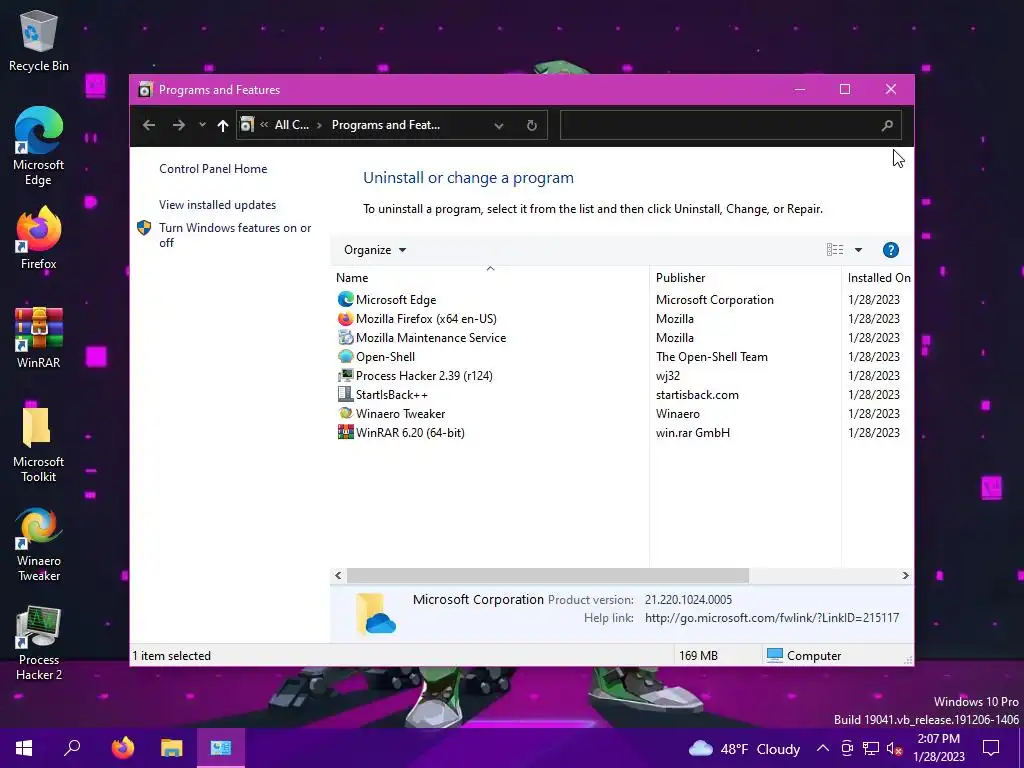This screenshot has width=1024, height=768.
Task: Open the 48°F Cloudy weather widget
Action: pyautogui.click(x=744, y=748)
